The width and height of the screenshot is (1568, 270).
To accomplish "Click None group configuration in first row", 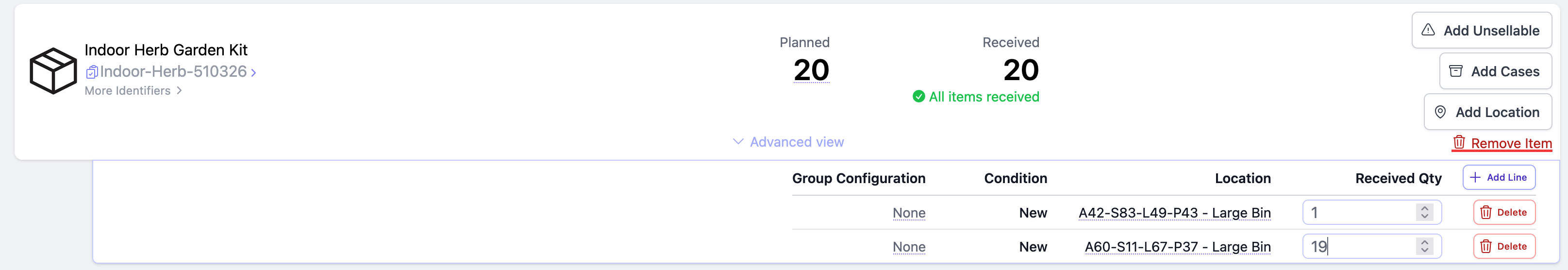I will [908, 213].
